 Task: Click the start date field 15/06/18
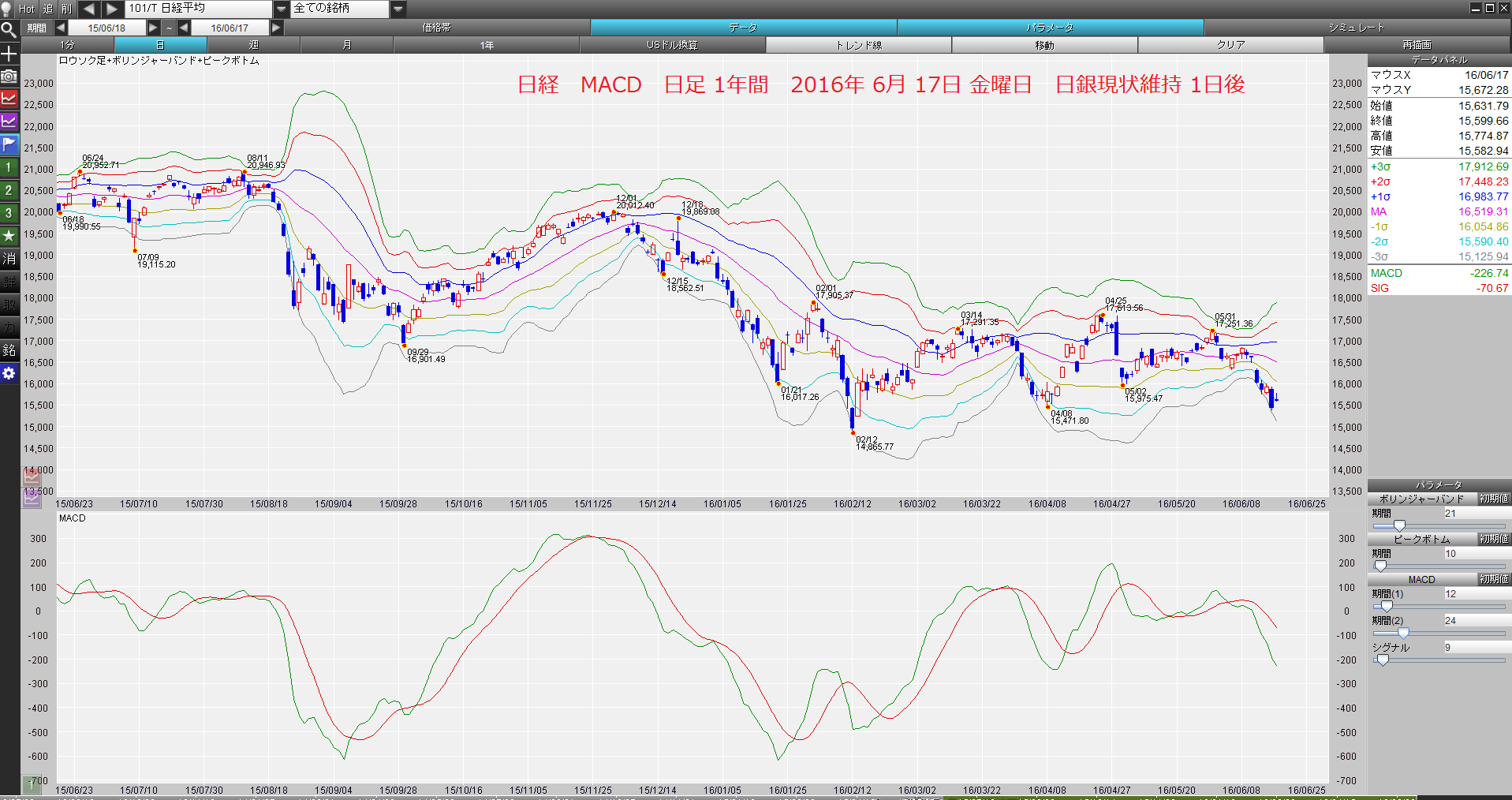pyautogui.click(x=106, y=28)
